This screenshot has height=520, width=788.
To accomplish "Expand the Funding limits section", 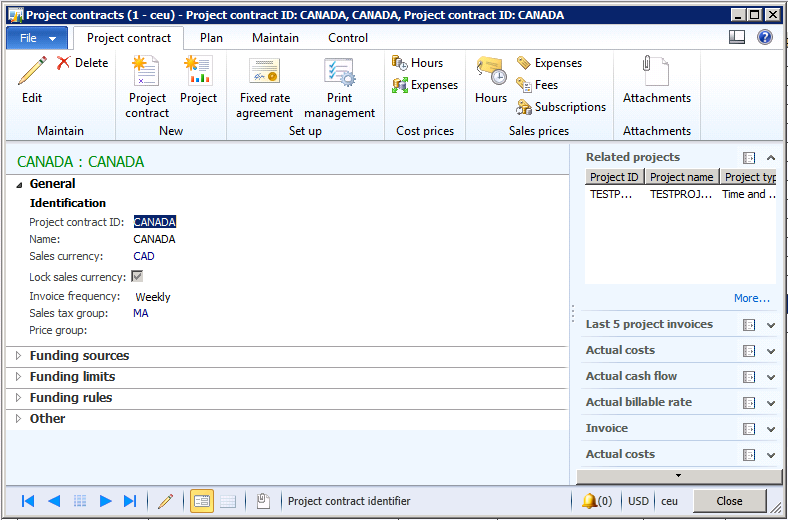I will pos(72,377).
